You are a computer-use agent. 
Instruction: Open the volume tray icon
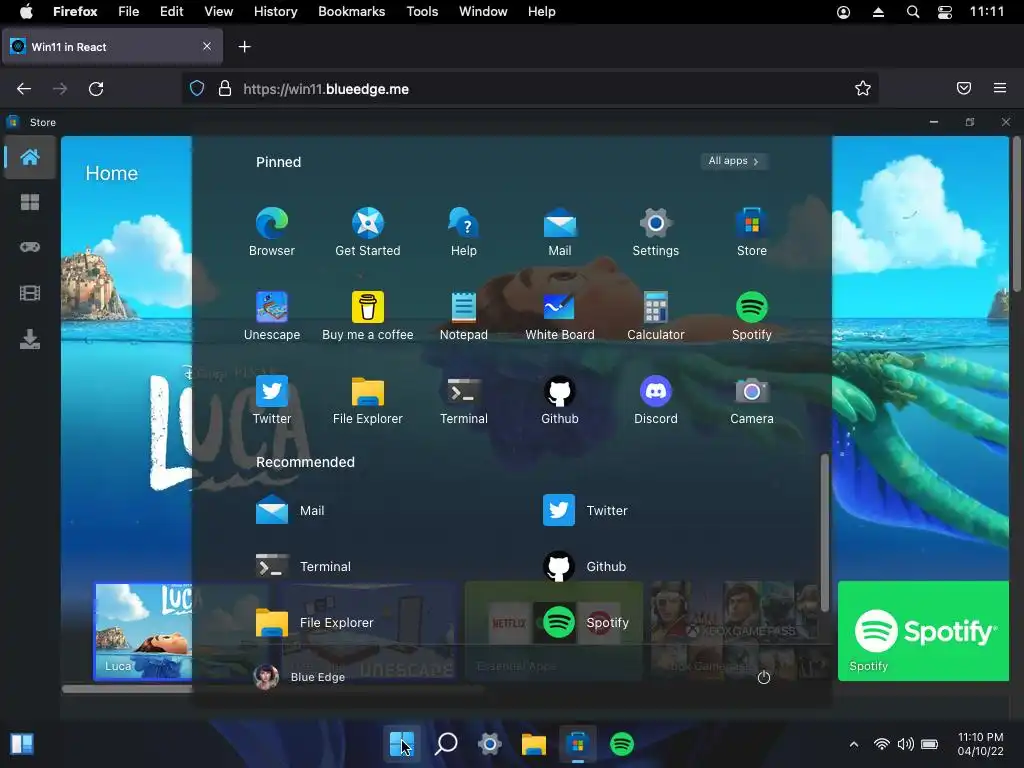(905, 744)
